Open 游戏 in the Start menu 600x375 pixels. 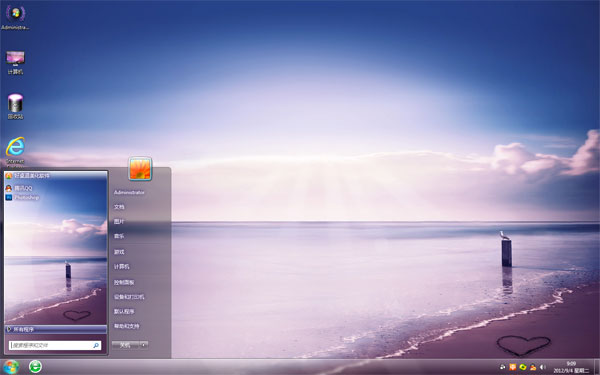pyautogui.click(x=119, y=252)
